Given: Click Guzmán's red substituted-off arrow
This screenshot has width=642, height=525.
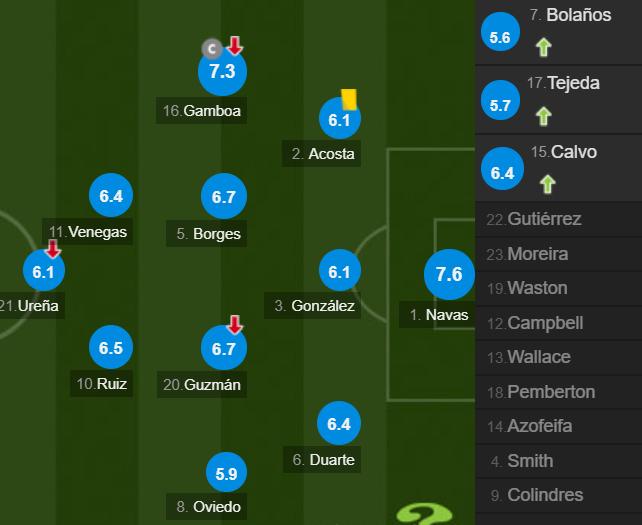Looking at the screenshot, I should click(235, 324).
